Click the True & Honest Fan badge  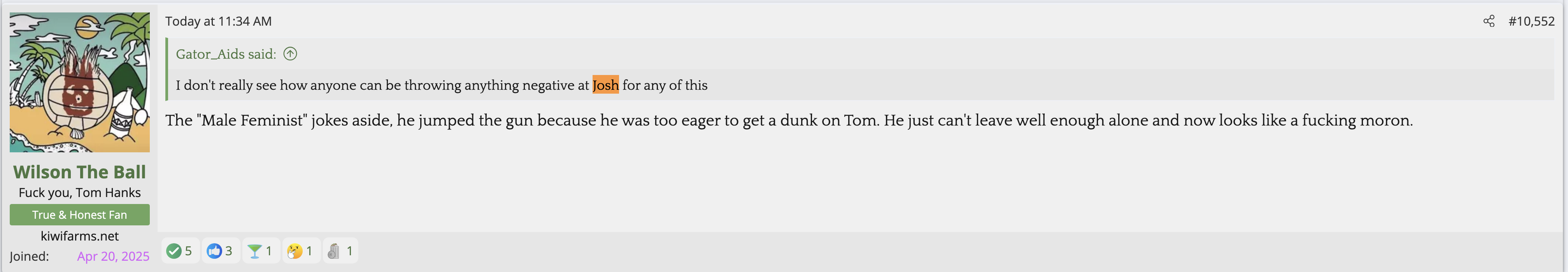coord(80,215)
